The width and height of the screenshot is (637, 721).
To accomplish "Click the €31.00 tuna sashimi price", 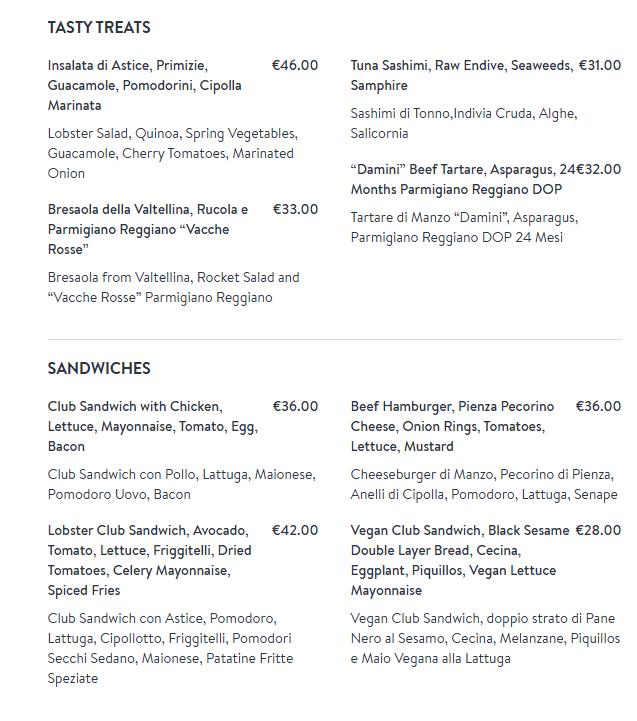I will [600, 66].
